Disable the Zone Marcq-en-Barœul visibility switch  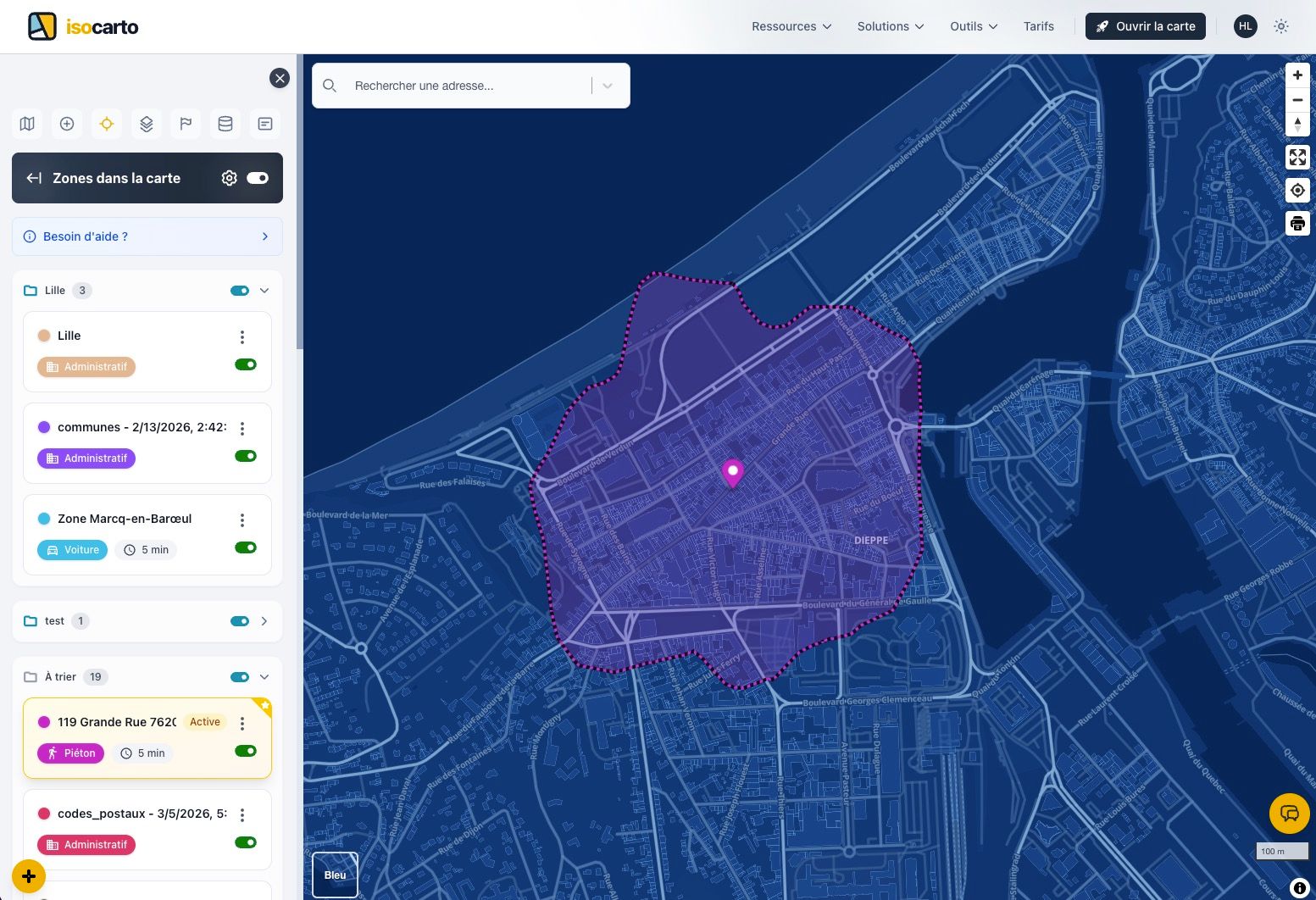246,547
